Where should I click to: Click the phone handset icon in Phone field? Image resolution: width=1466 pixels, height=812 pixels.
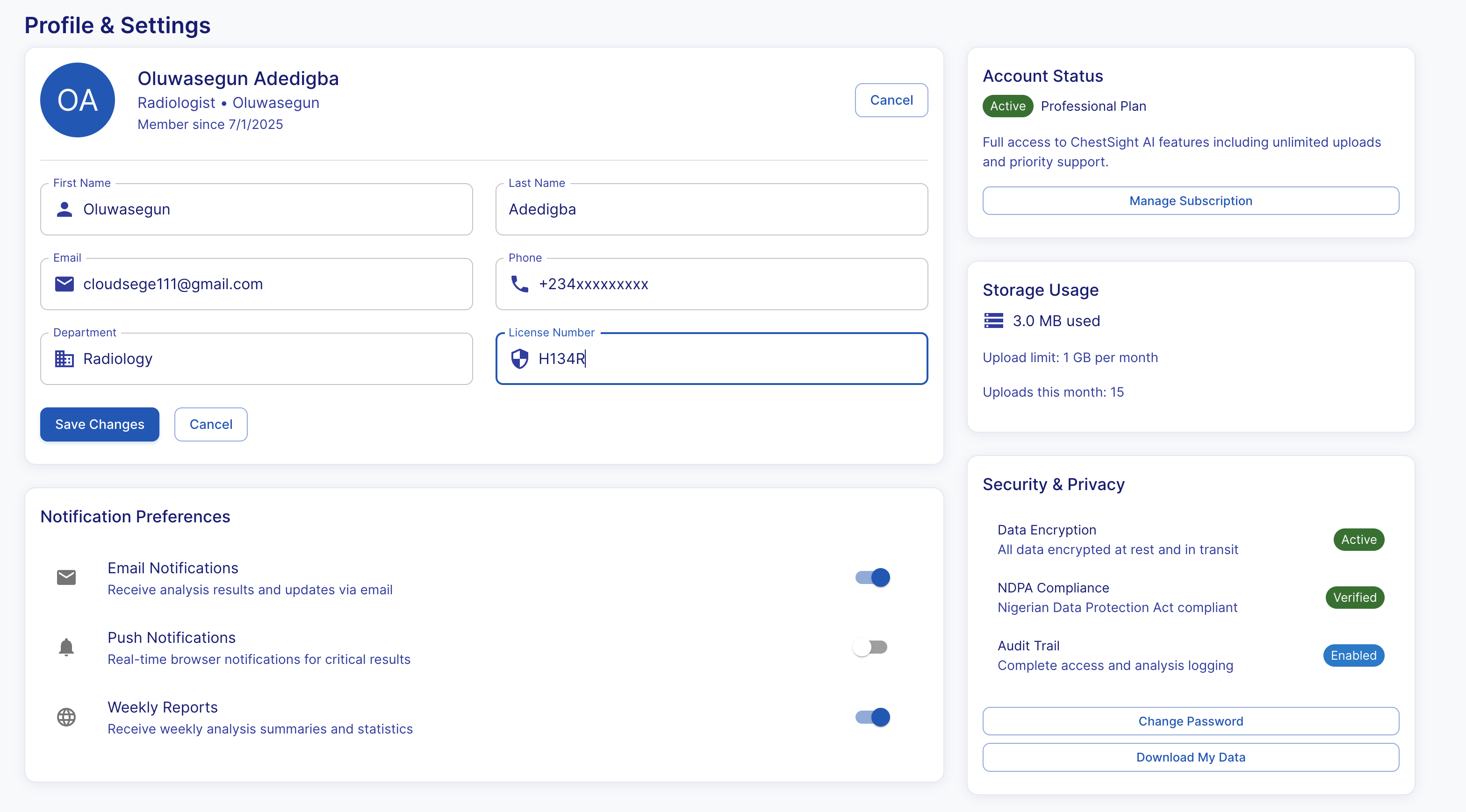click(x=519, y=284)
